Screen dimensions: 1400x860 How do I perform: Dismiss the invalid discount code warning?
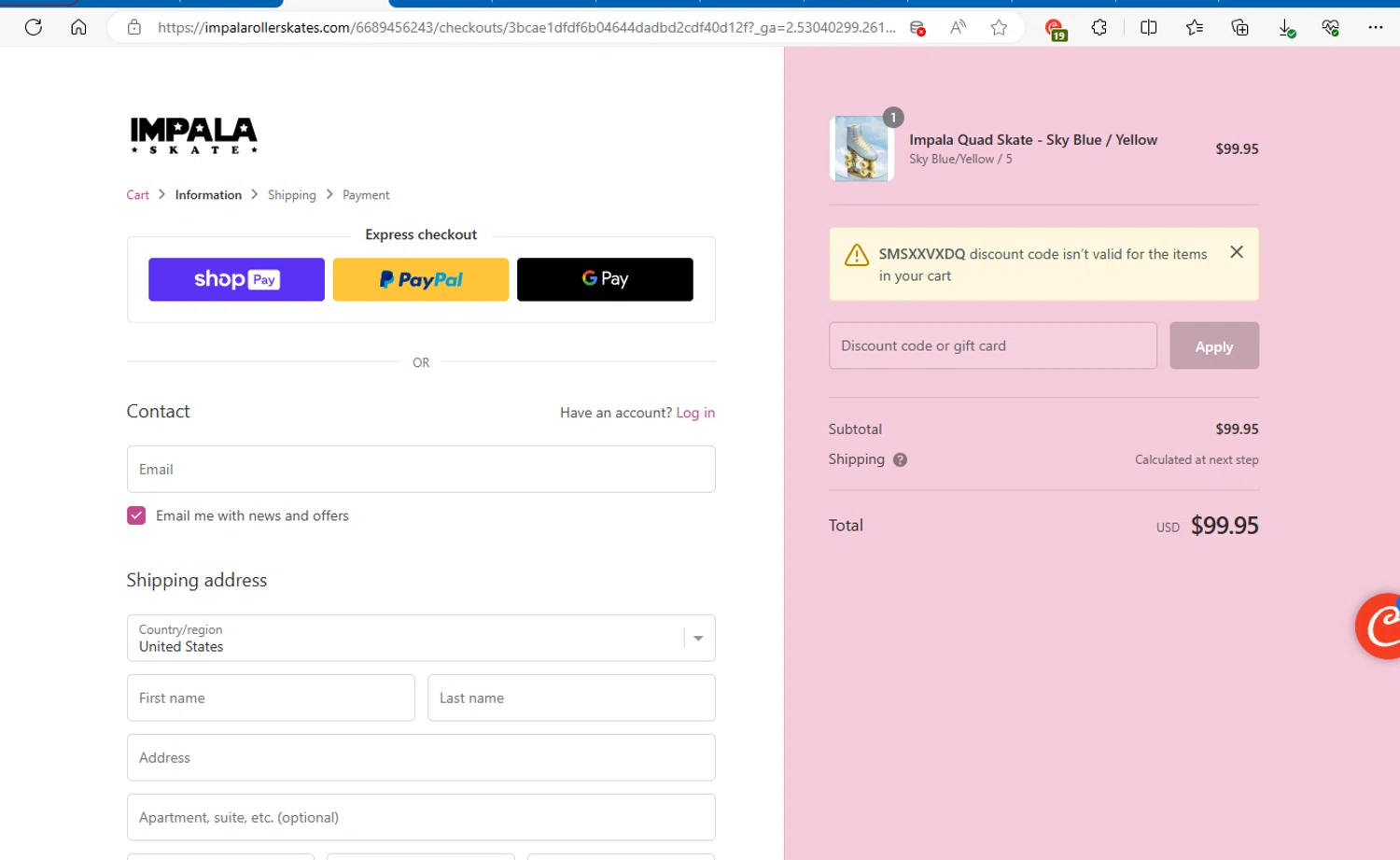(x=1237, y=252)
